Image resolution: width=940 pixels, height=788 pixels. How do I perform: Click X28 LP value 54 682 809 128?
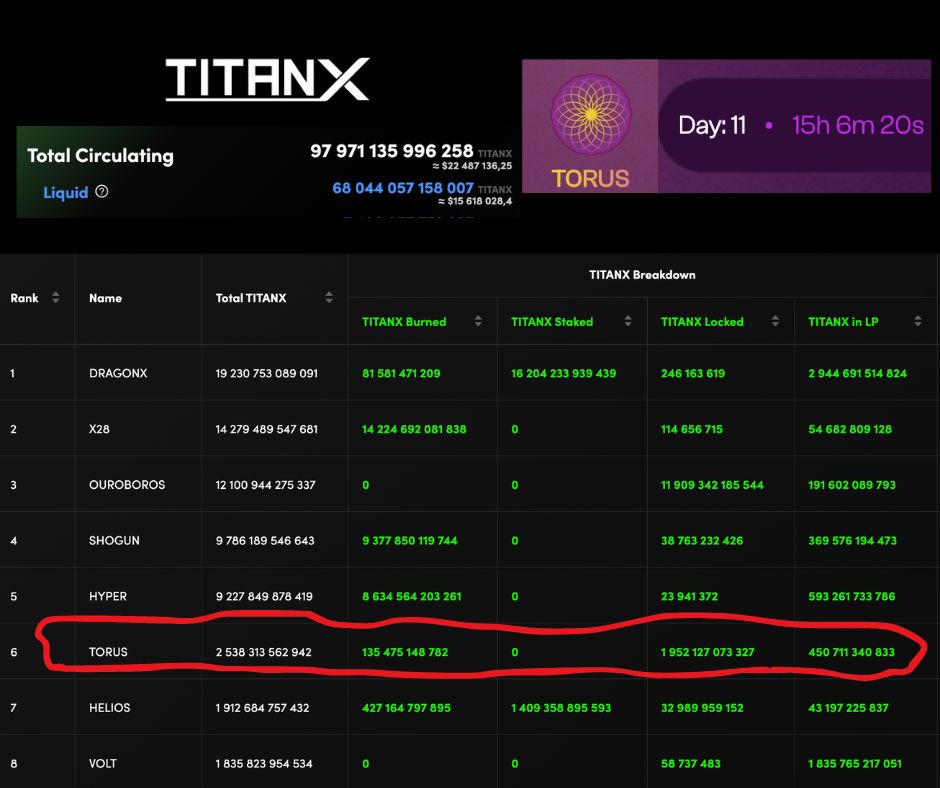(x=850, y=429)
